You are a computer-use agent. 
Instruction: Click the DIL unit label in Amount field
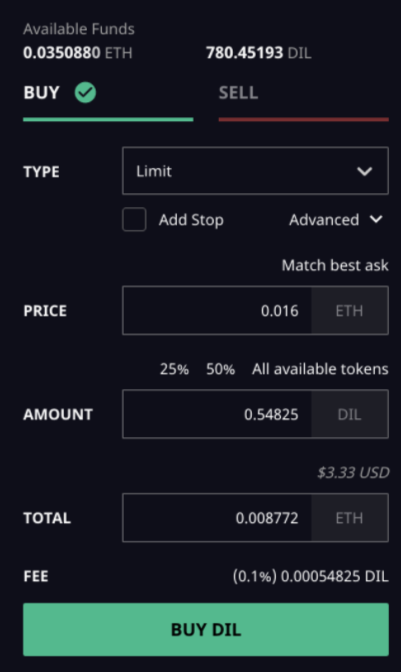pyautogui.click(x=349, y=414)
